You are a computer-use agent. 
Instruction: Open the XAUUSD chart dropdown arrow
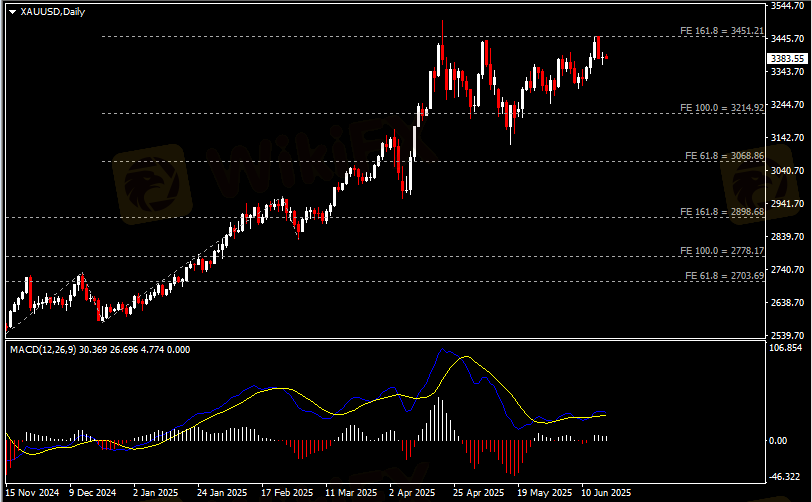(x=12, y=11)
